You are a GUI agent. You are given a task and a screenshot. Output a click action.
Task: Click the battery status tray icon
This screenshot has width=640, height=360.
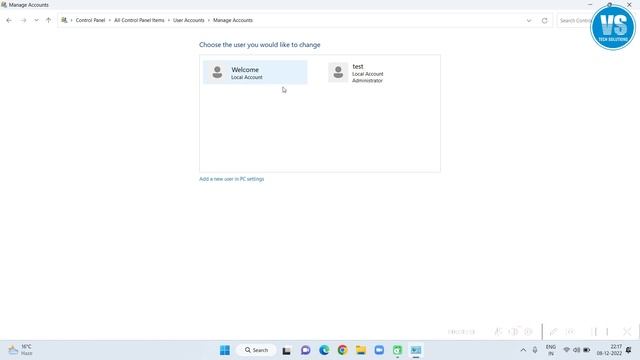click(x=587, y=350)
